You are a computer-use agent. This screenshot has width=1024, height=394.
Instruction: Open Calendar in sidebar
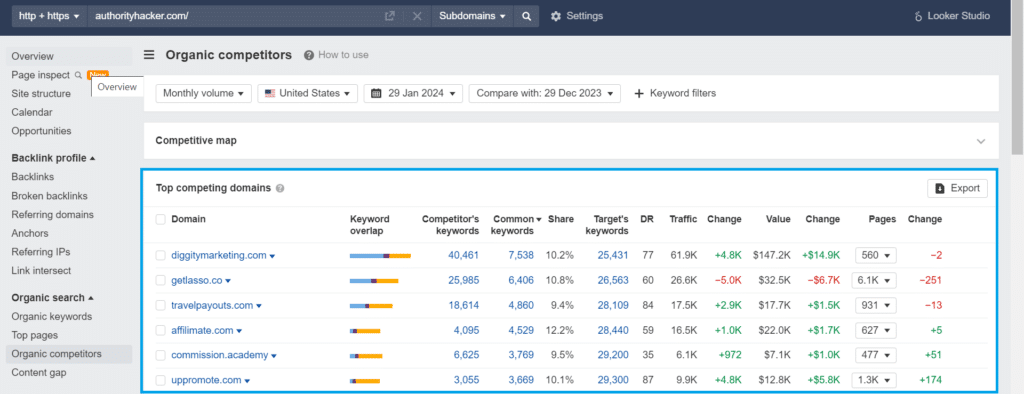point(32,112)
